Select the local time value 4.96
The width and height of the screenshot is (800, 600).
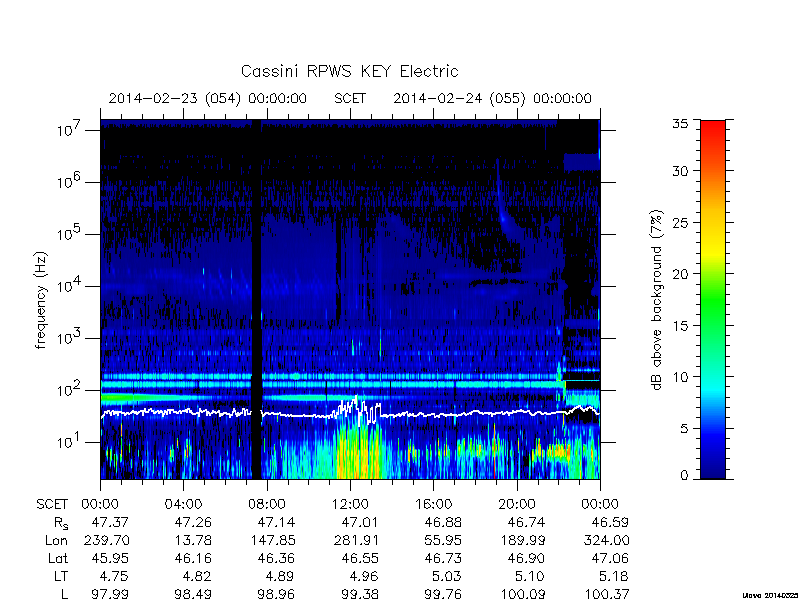point(364,577)
